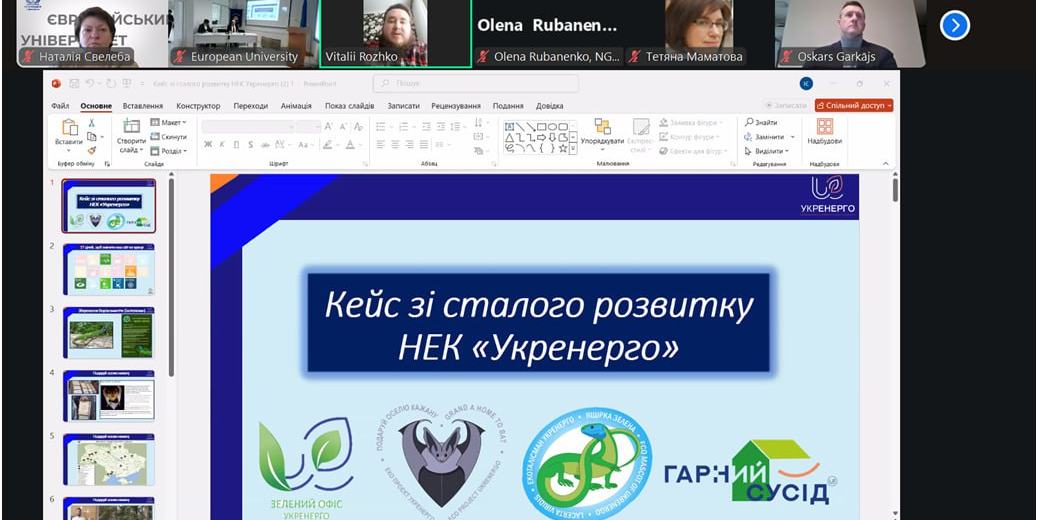Toggle bold Ж formatting
Viewport: 1038px width, 520px height.
pyautogui.click(x=208, y=144)
